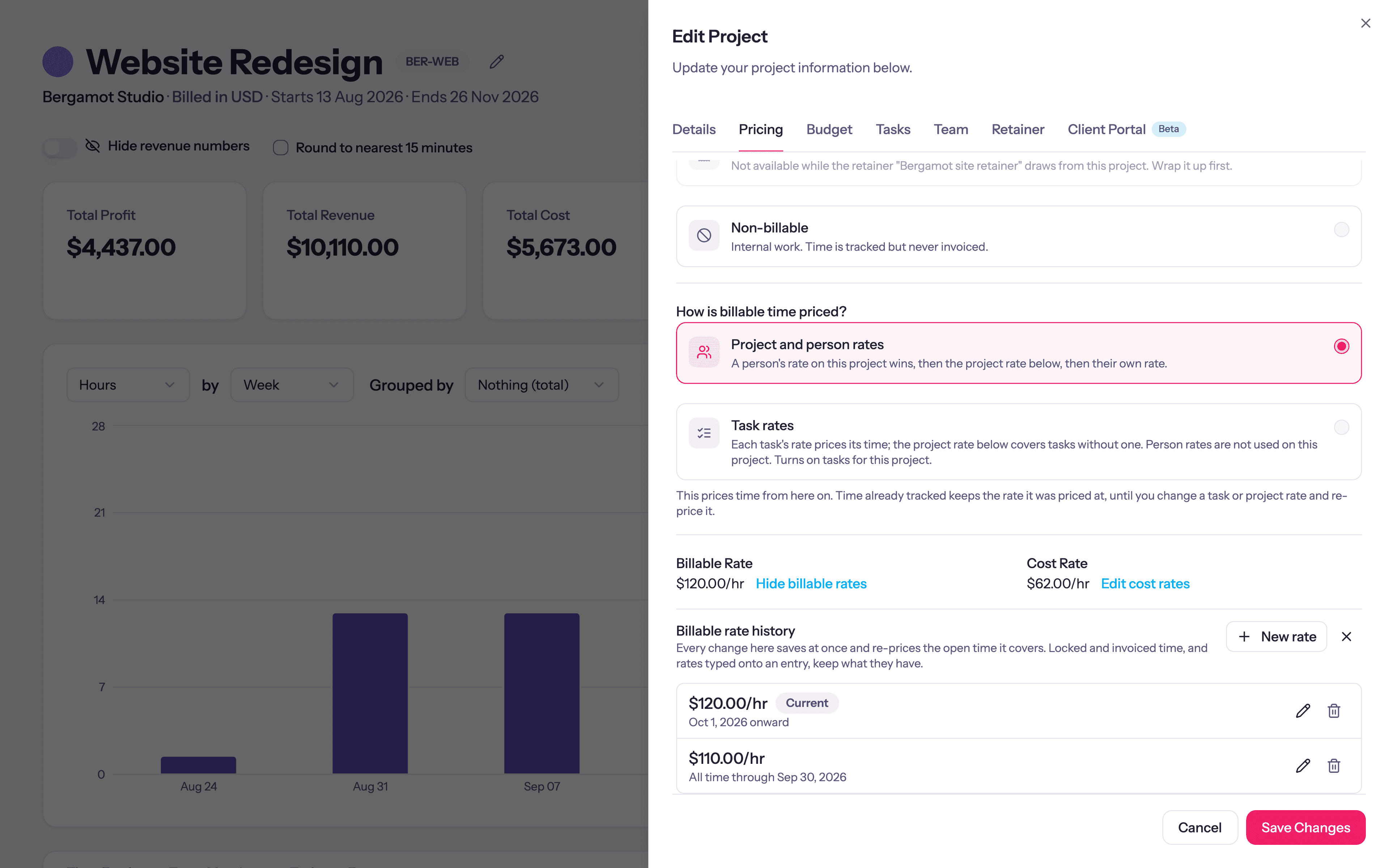
Task: Go to the Retainer tab
Action: pyautogui.click(x=1018, y=129)
